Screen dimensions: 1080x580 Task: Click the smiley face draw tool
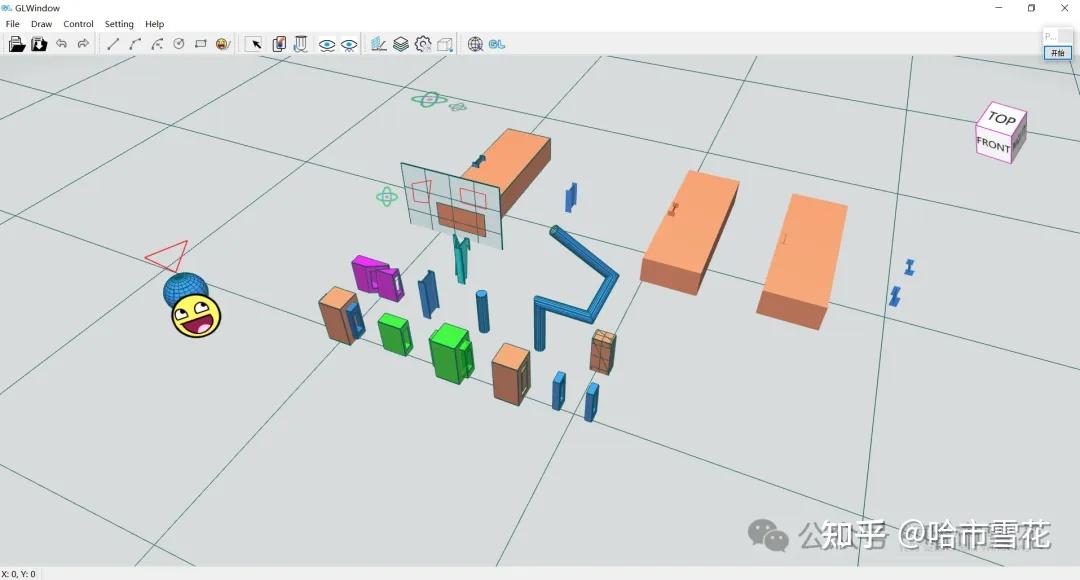point(223,43)
